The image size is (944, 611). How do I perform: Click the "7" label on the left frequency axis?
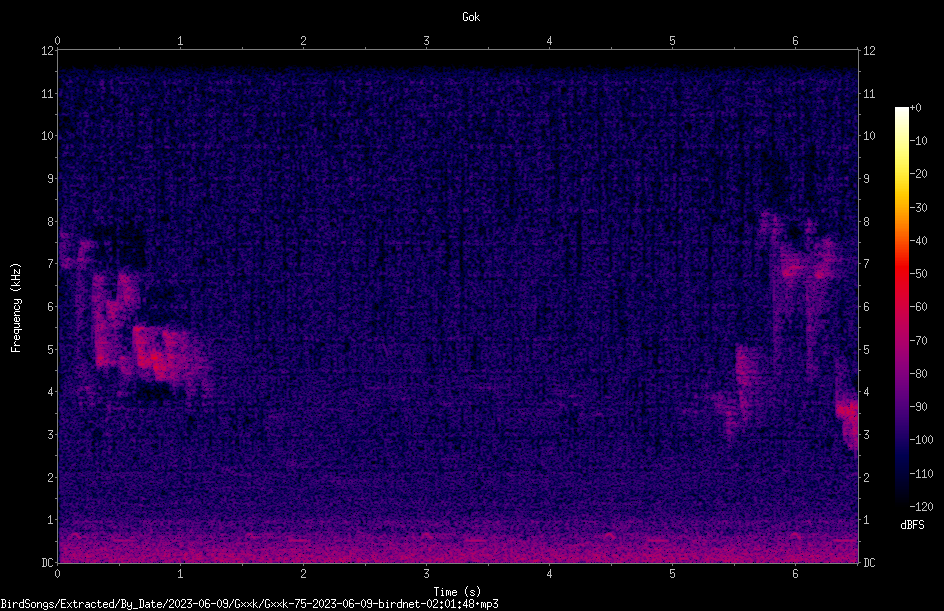tap(51, 264)
